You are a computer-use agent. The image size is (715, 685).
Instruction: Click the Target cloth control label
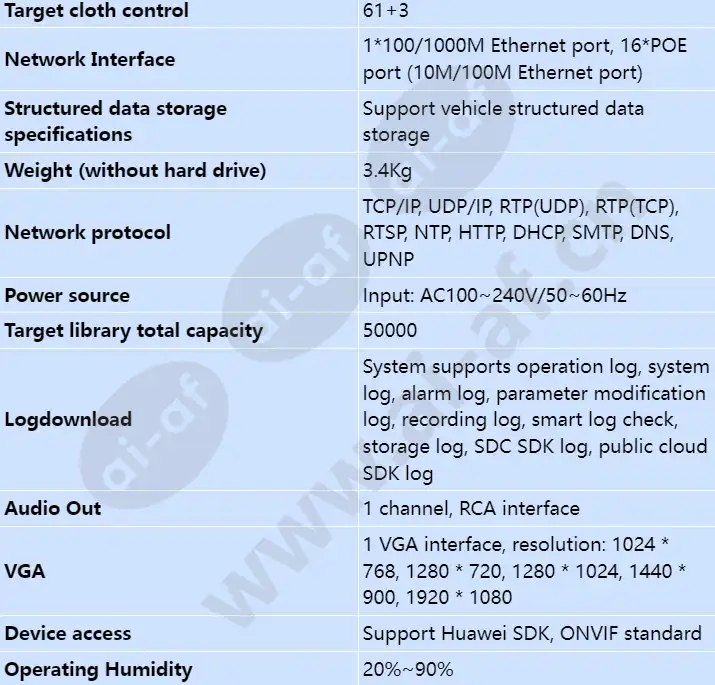(96, 10)
